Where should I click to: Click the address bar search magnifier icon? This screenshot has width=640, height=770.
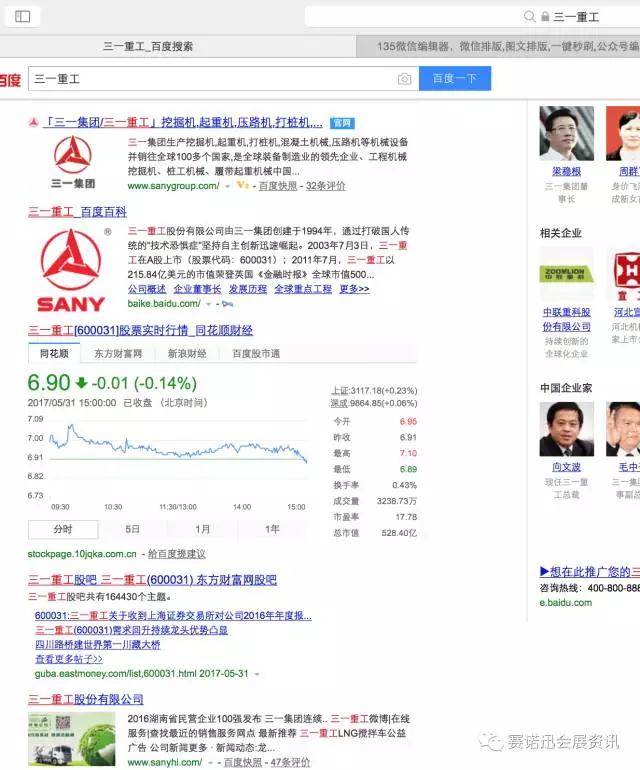529,17
